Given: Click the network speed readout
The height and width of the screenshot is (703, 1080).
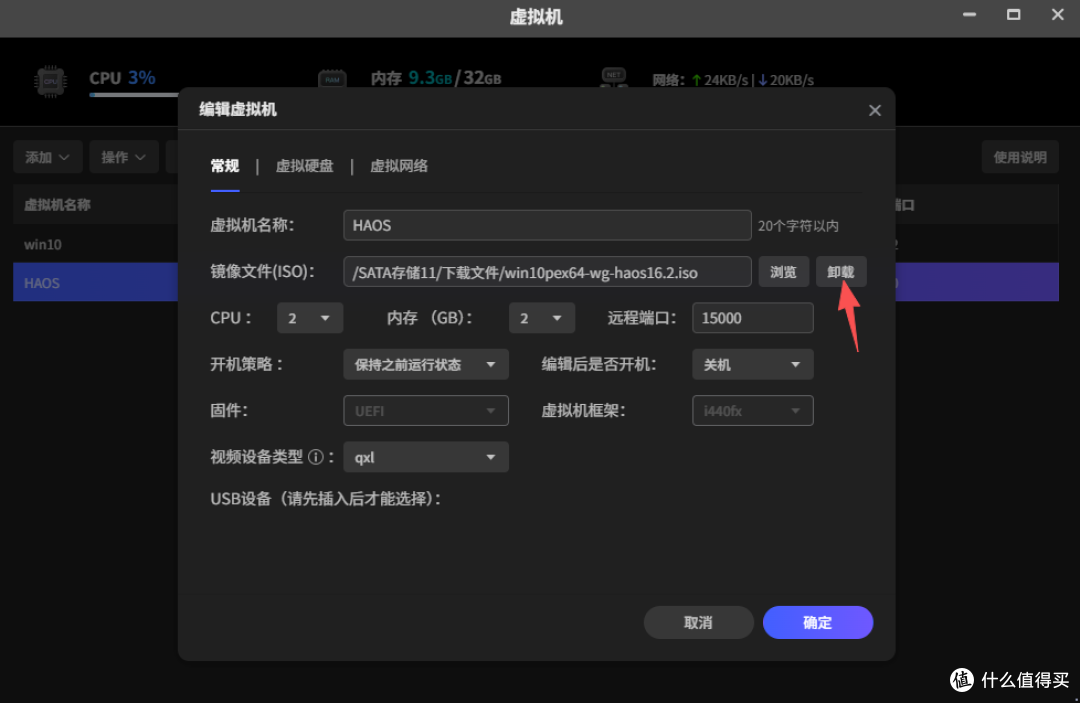Looking at the screenshot, I should (x=733, y=80).
